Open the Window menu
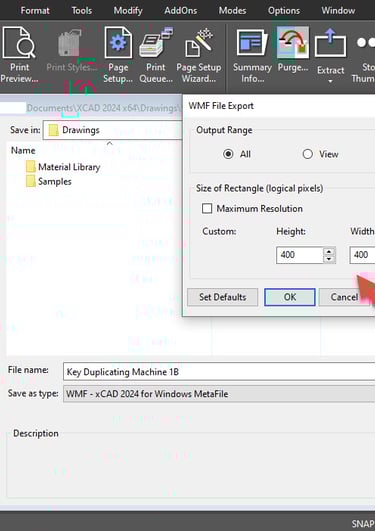 (338, 10)
